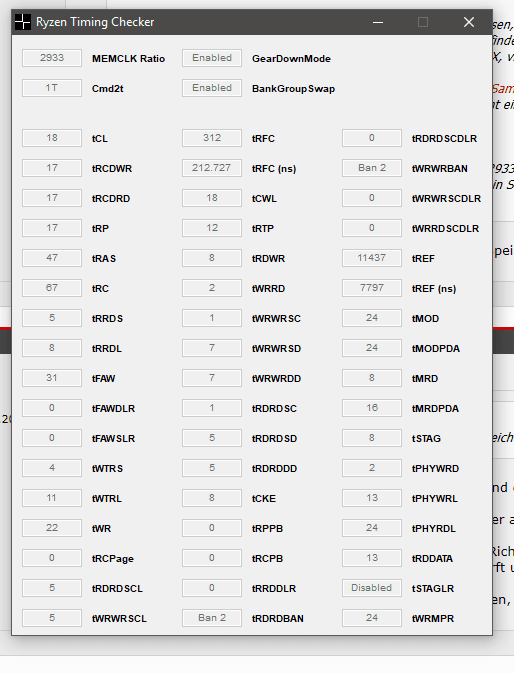Select the tMOD value field
The width and height of the screenshot is (514, 673).
(372, 318)
